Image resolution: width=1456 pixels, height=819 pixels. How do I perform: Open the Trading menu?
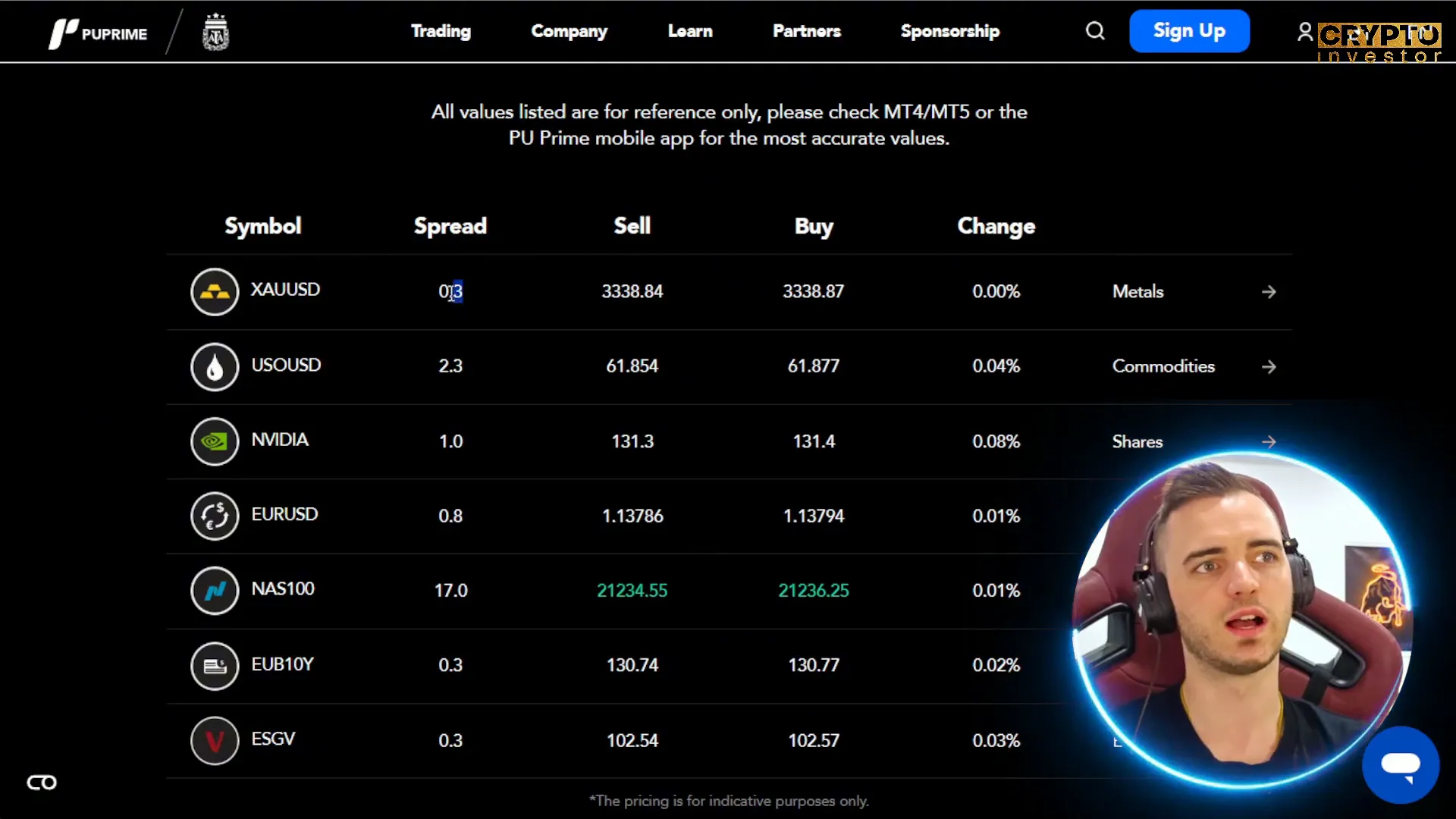point(441,31)
